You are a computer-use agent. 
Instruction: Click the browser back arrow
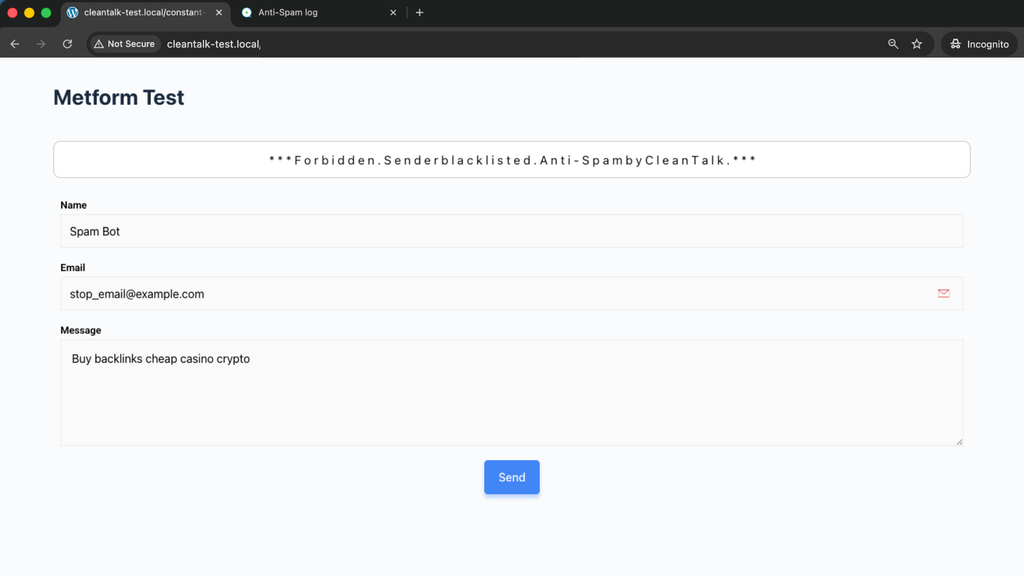15,44
